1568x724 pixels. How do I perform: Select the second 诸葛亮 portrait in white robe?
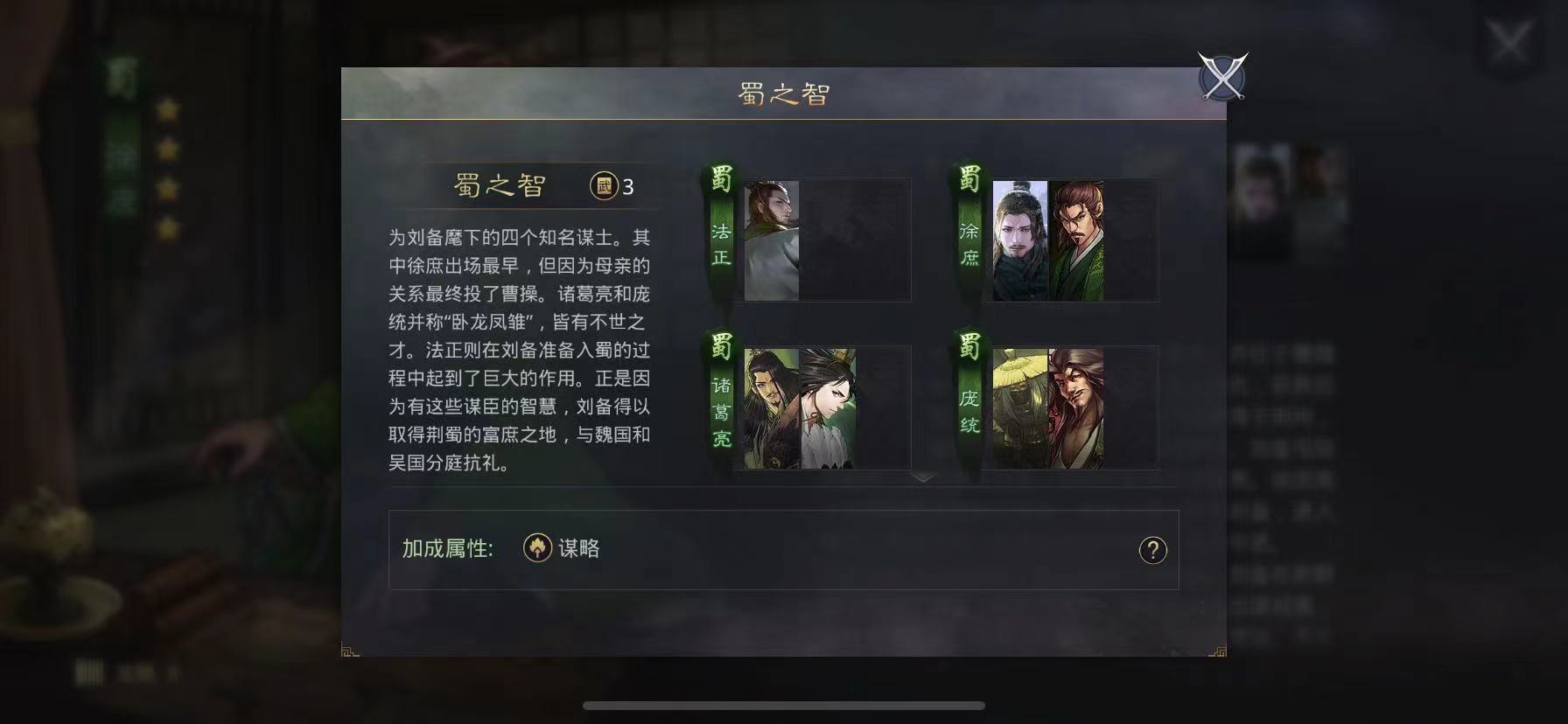(828, 408)
